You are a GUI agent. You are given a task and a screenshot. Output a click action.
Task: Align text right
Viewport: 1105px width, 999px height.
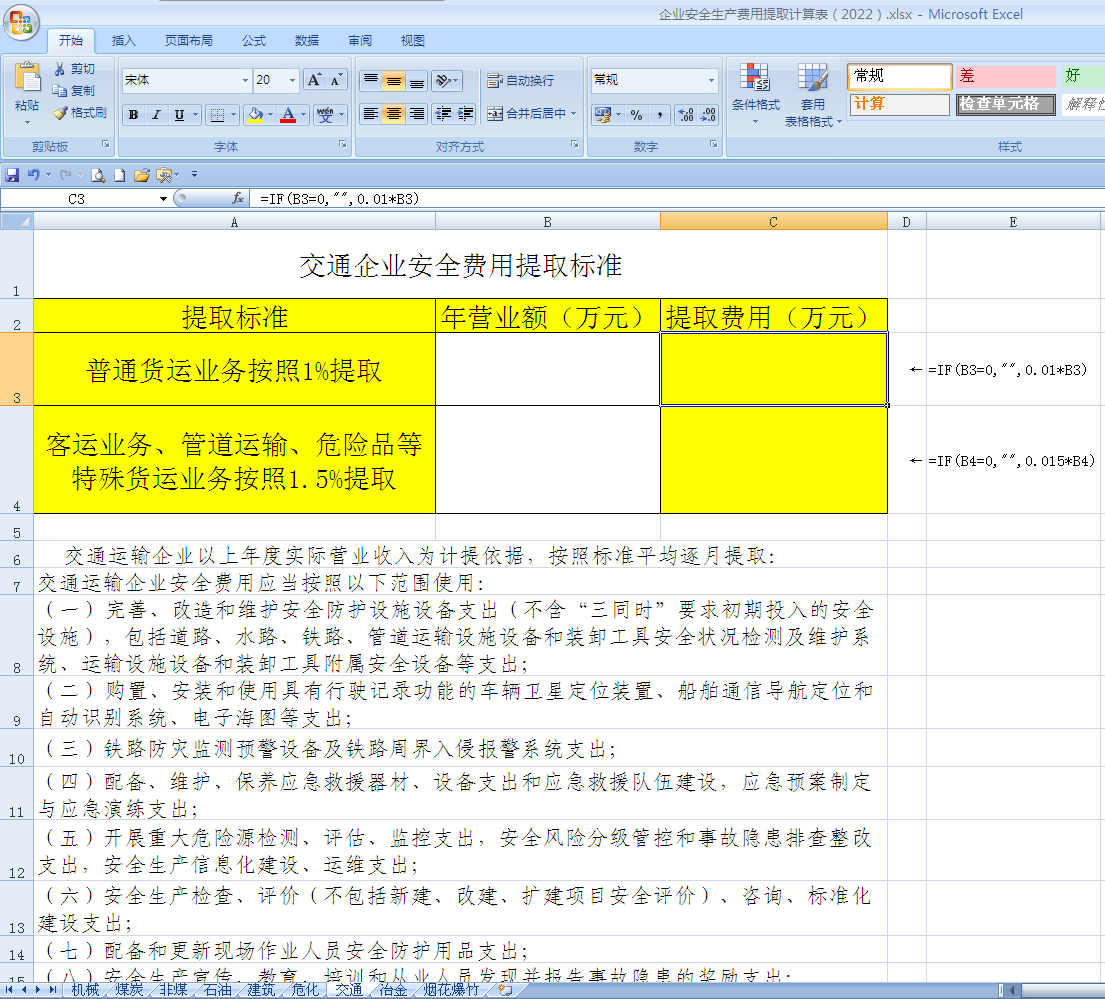click(416, 113)
